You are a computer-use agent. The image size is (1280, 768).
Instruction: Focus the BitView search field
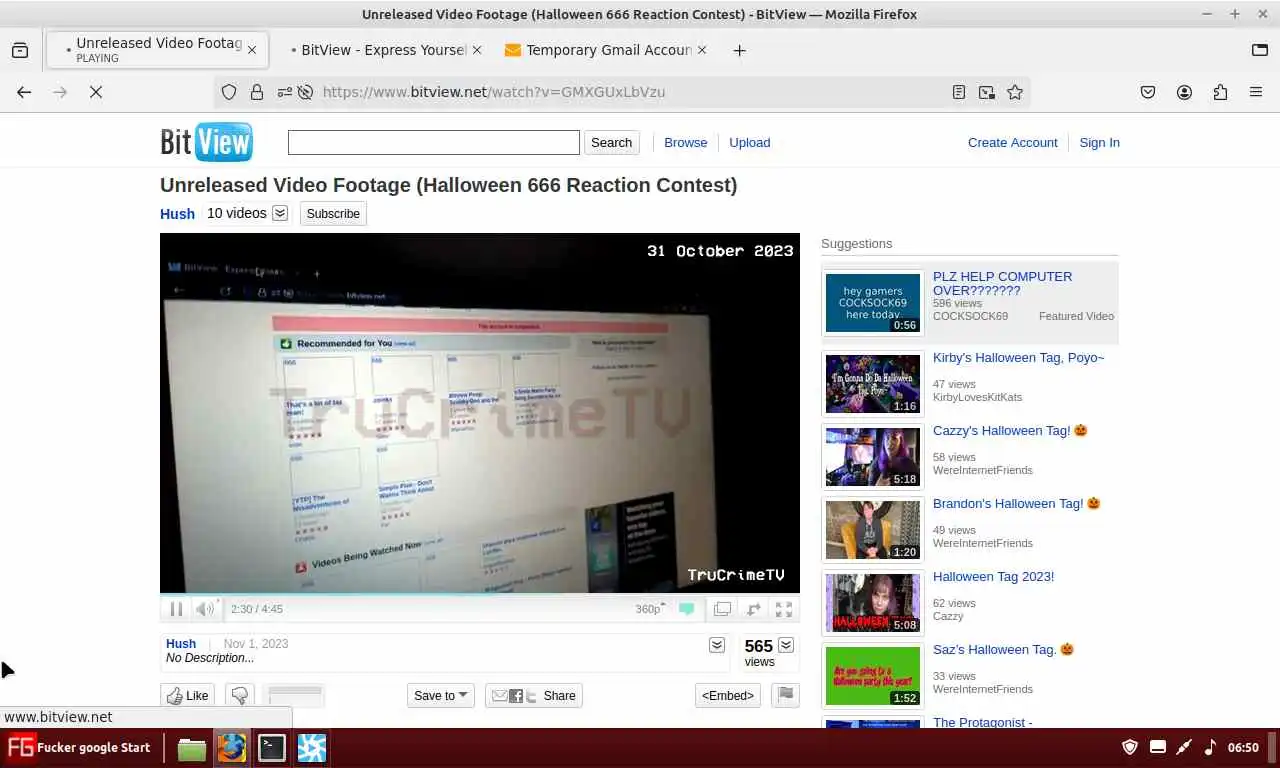tap(434, 142)
